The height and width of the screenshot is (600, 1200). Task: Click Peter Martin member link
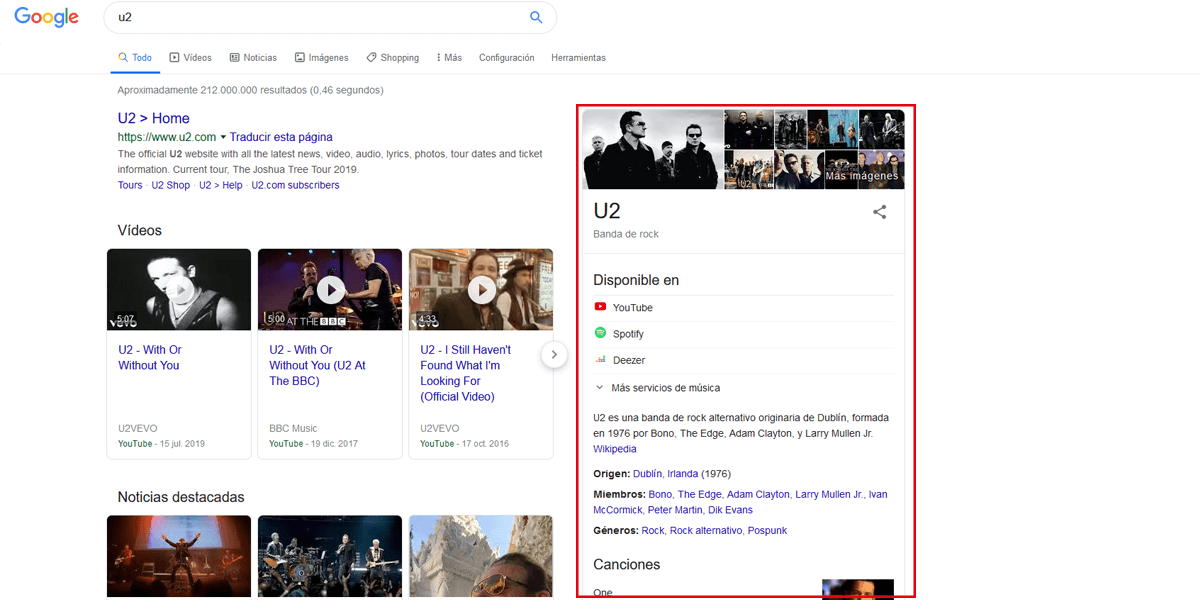(675, 511)
